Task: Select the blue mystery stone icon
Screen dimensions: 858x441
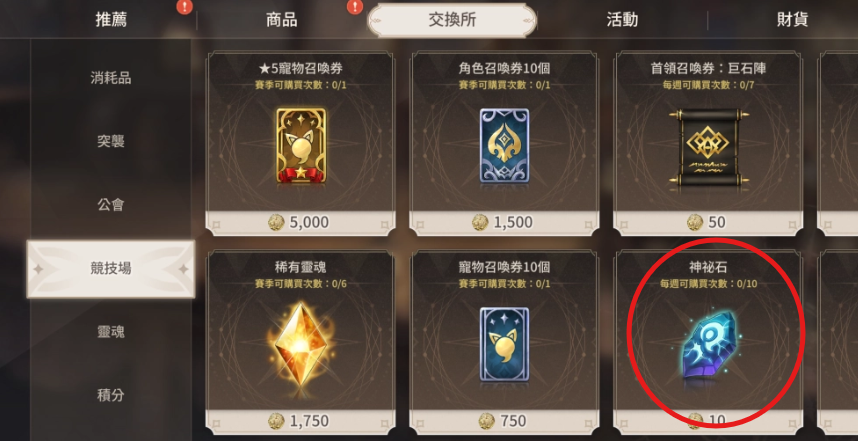Action: point(709,345)
